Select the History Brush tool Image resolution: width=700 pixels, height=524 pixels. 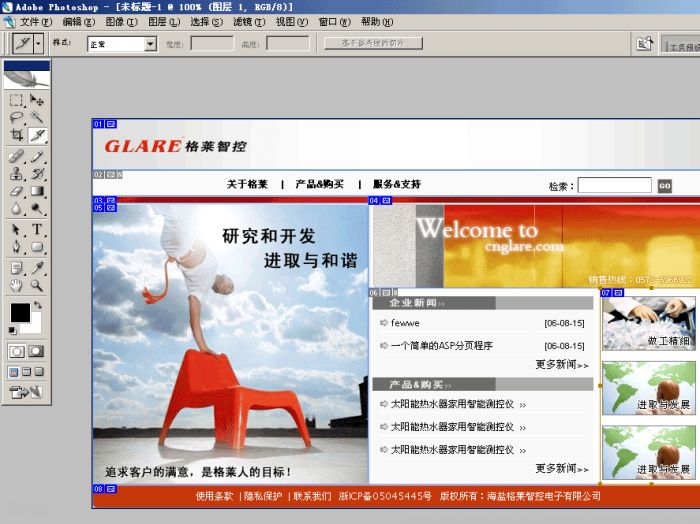click(x=37, y=174)
